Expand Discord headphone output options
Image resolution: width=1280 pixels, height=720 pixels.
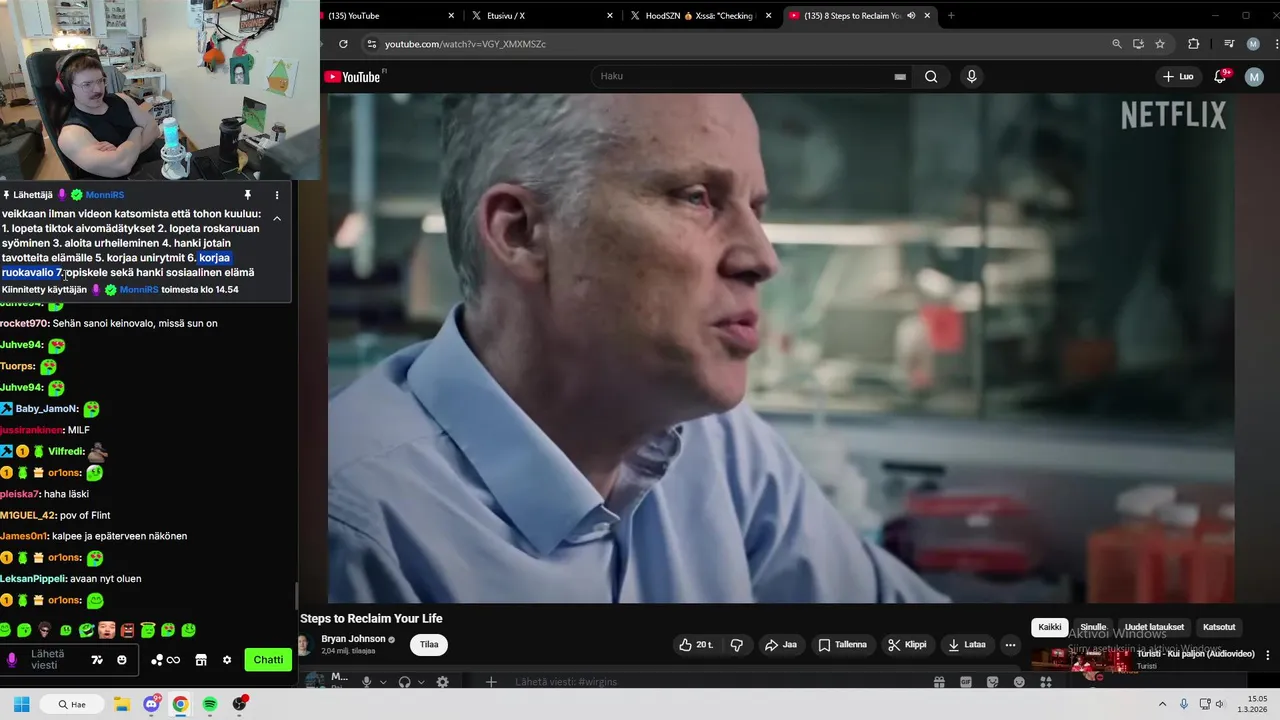[421, 682]
